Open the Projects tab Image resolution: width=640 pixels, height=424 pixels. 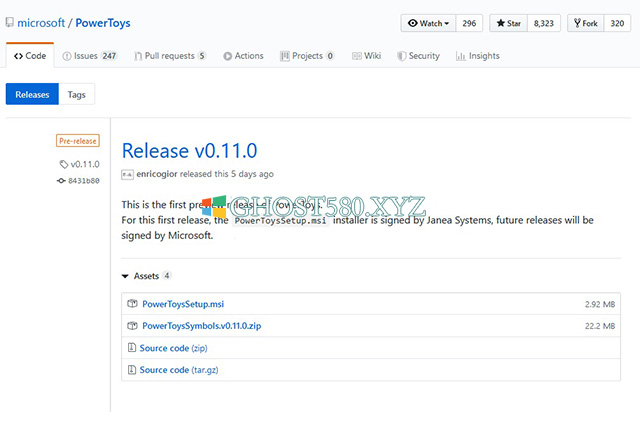307,55
